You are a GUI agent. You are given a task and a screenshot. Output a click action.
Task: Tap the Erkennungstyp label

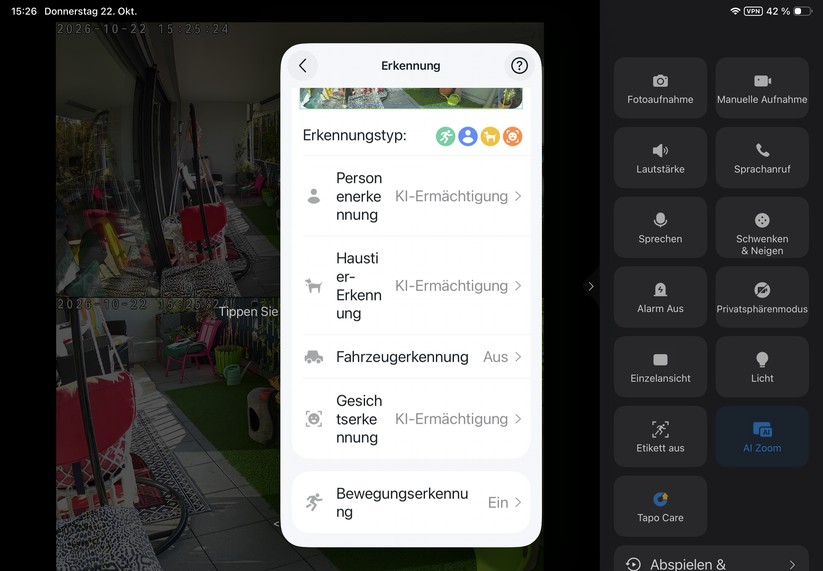354,135
